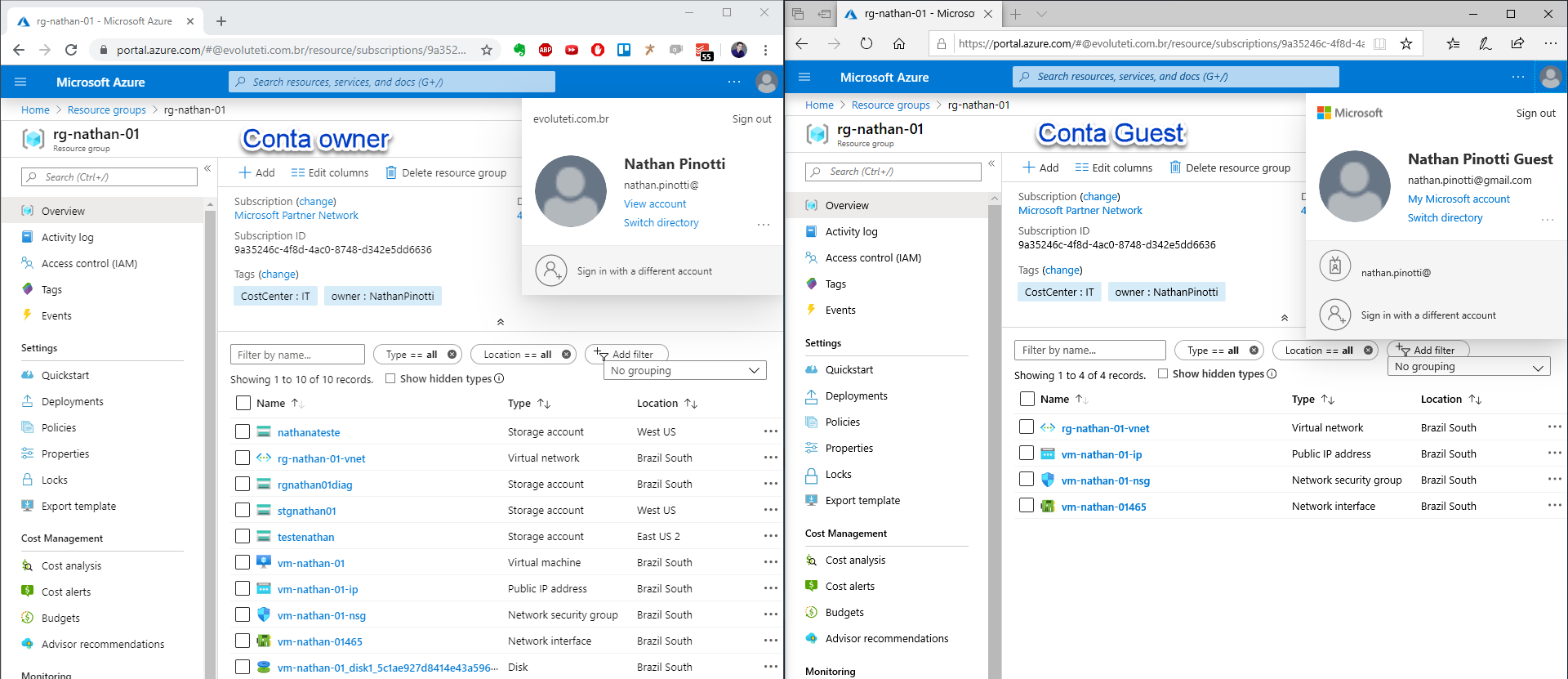Image resolution: width=1568 pixels, height=679 pixels.
Task: Open vm-nathan-01-nsg link in right window
Action: click(x=1105, y=480)
